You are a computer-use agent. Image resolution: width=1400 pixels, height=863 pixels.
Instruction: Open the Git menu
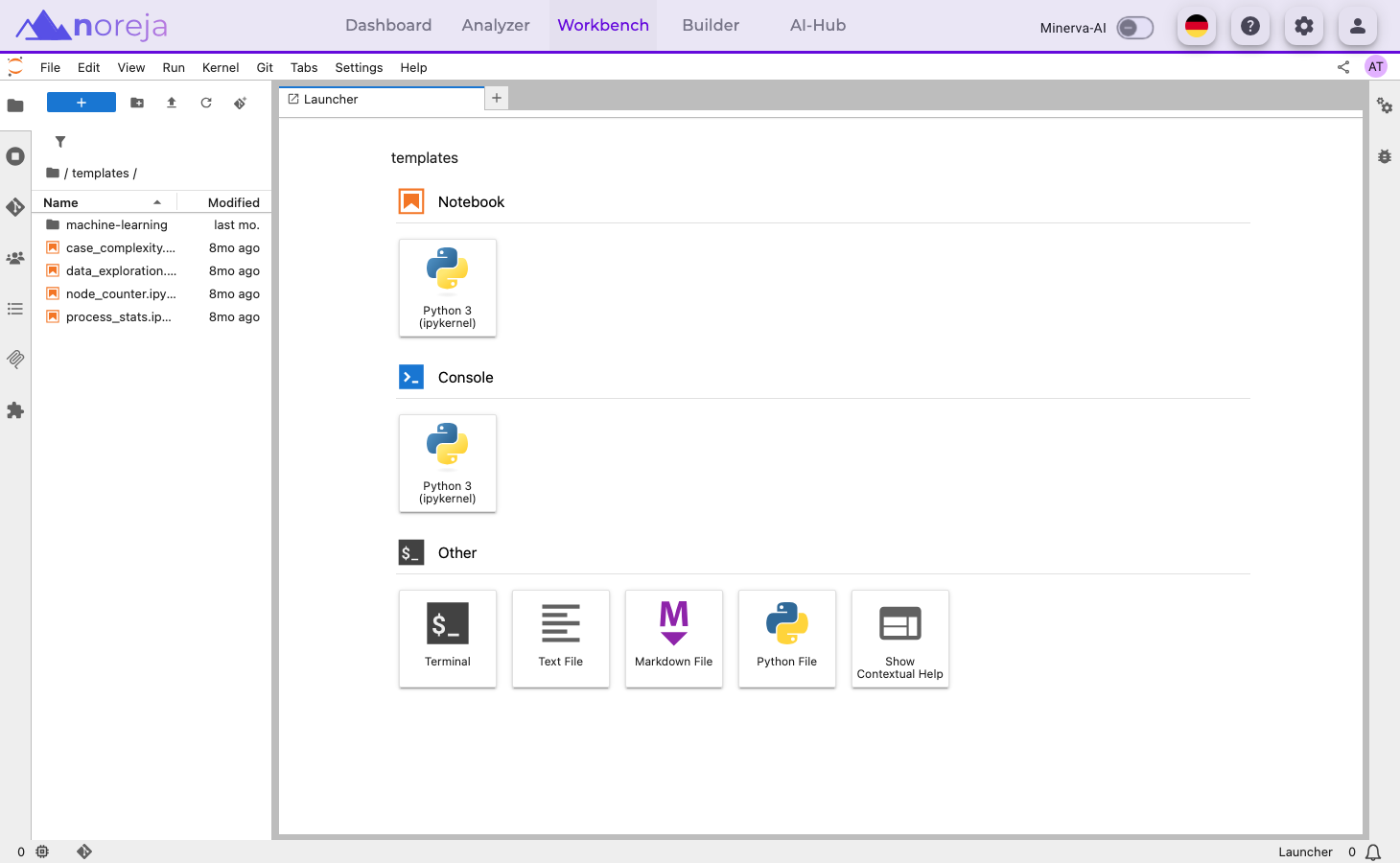tap(265, 67)
